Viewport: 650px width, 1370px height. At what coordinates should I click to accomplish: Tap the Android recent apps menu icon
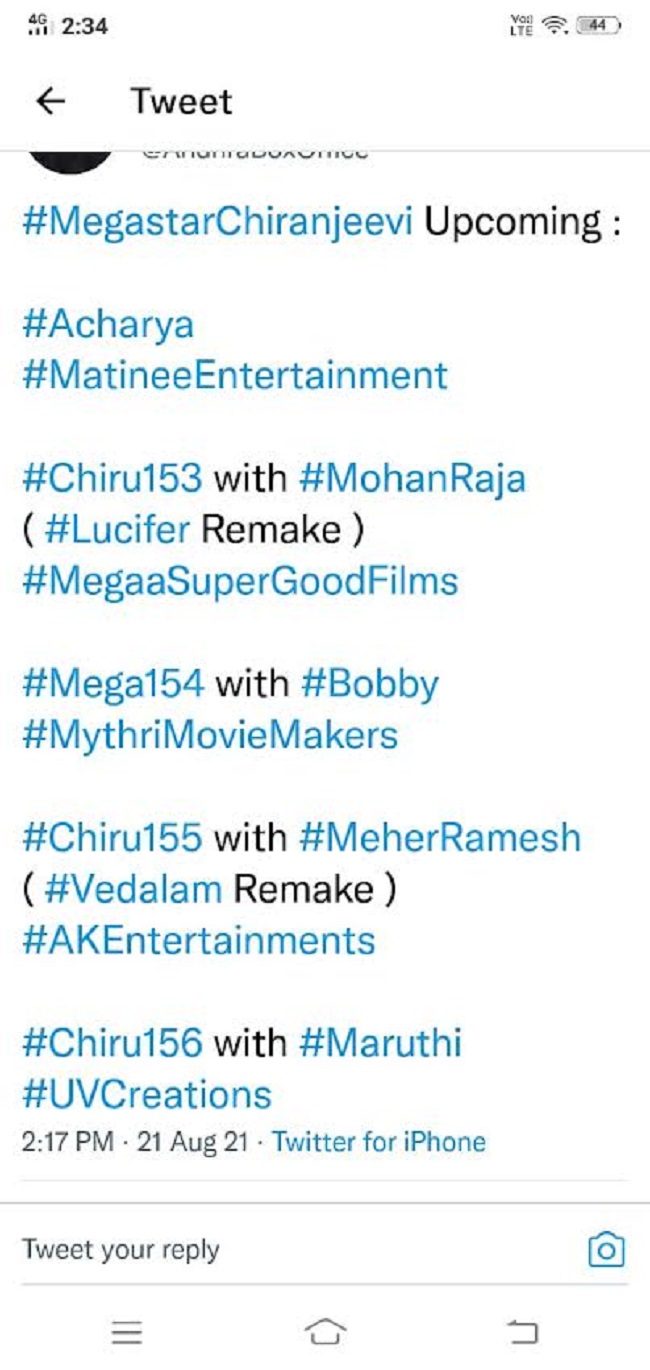pyautogui.click(x=127, y=1331)
